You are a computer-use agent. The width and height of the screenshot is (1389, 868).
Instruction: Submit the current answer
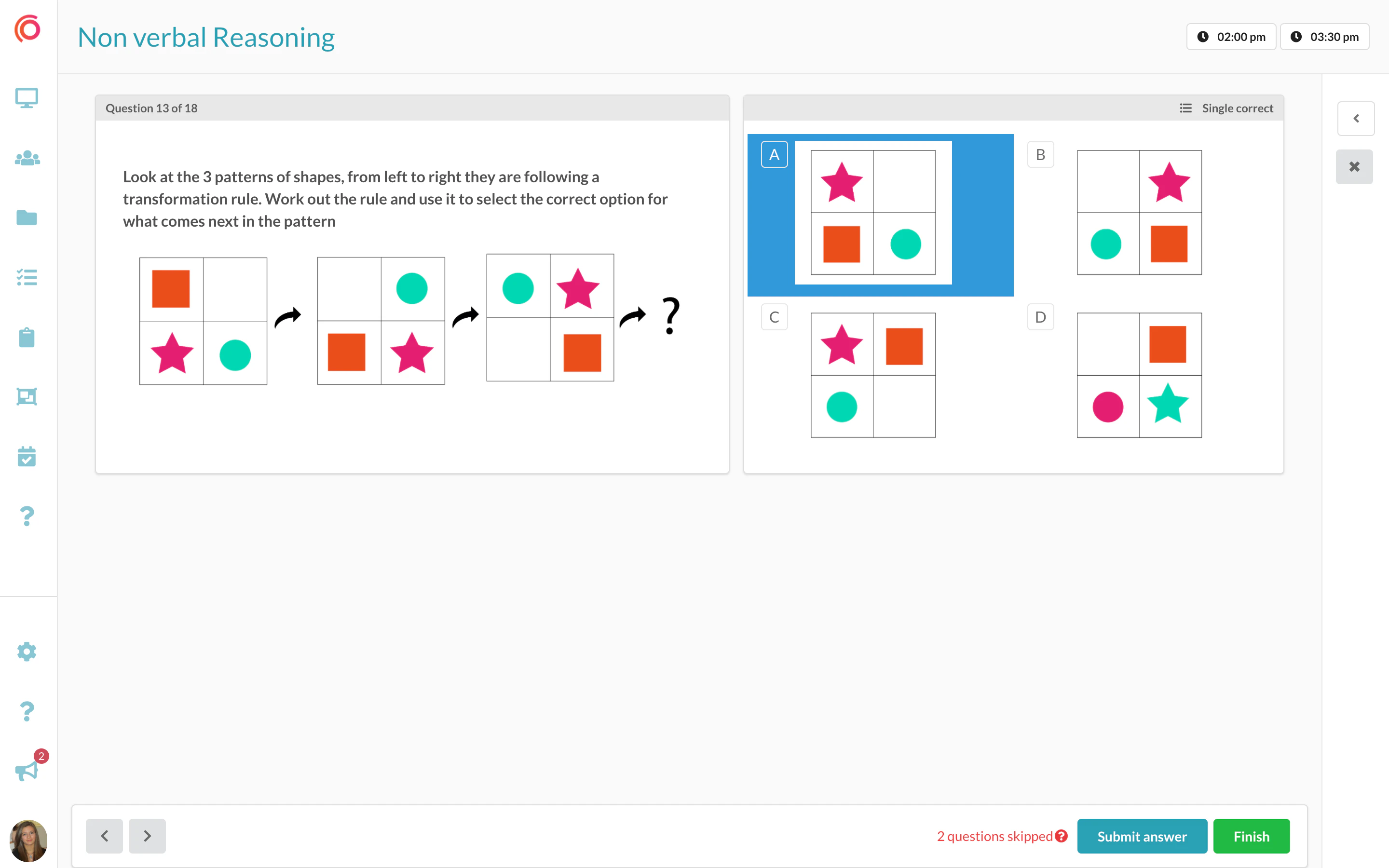click(x=1142, y=836)
